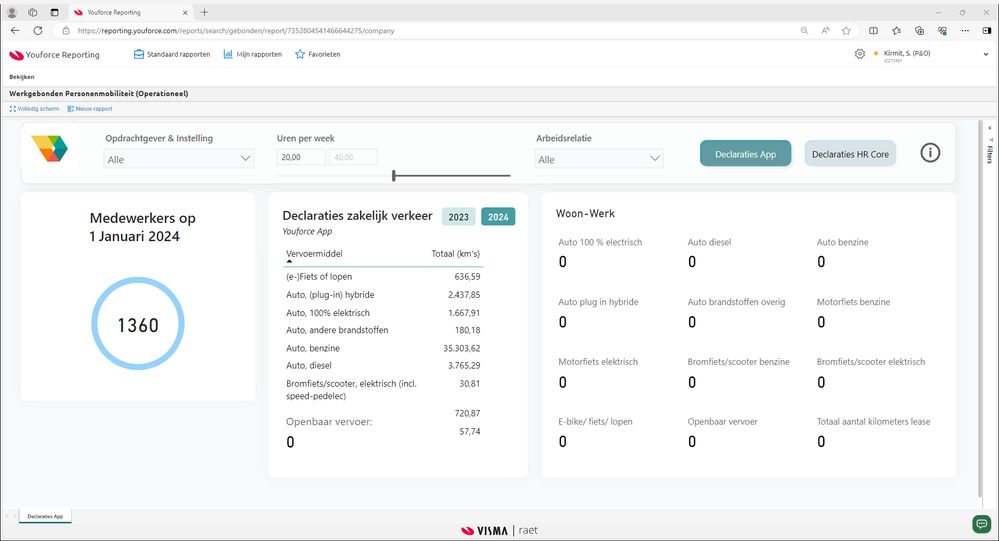Sort by the Totaal (km's) column header
This screenshot has height=541, width=999.
pyautogui.click(x=456, y=254)
